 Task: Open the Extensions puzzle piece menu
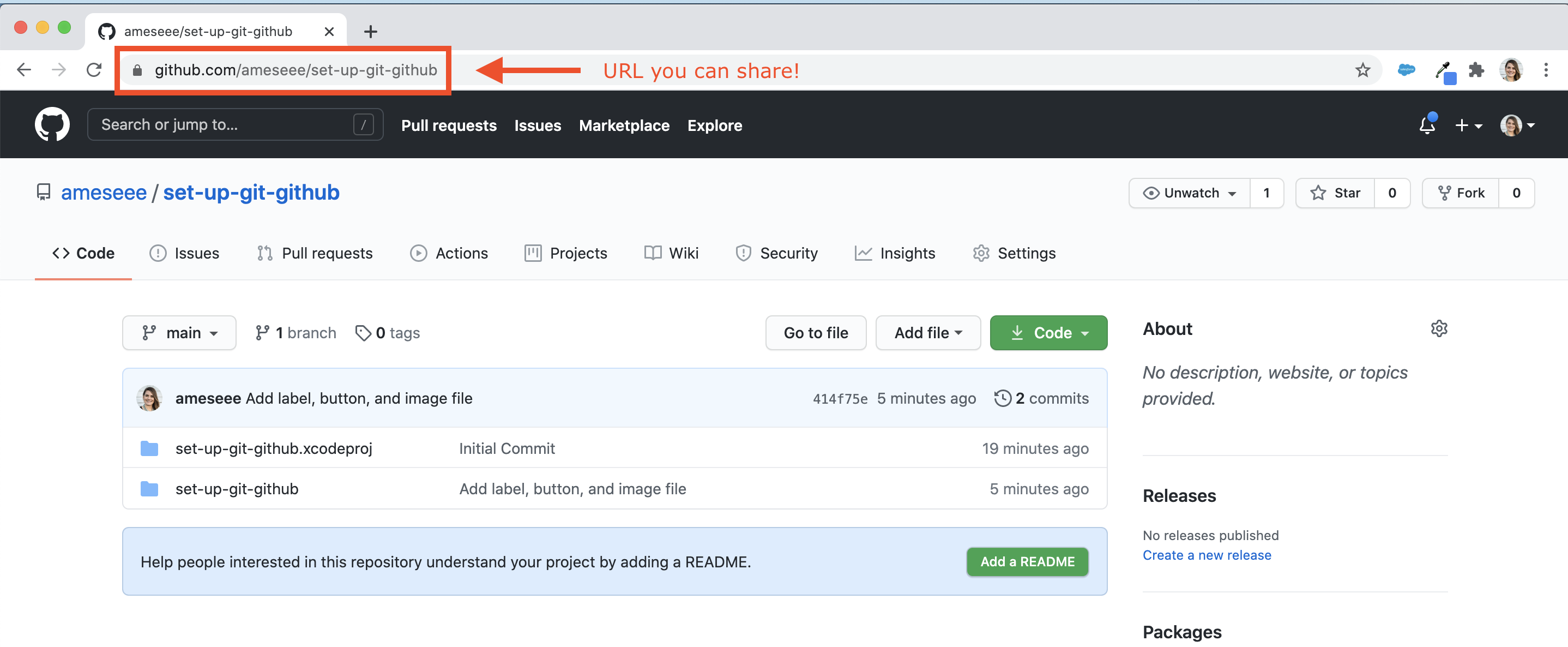pyautogui.click(x=1476, y=71)
